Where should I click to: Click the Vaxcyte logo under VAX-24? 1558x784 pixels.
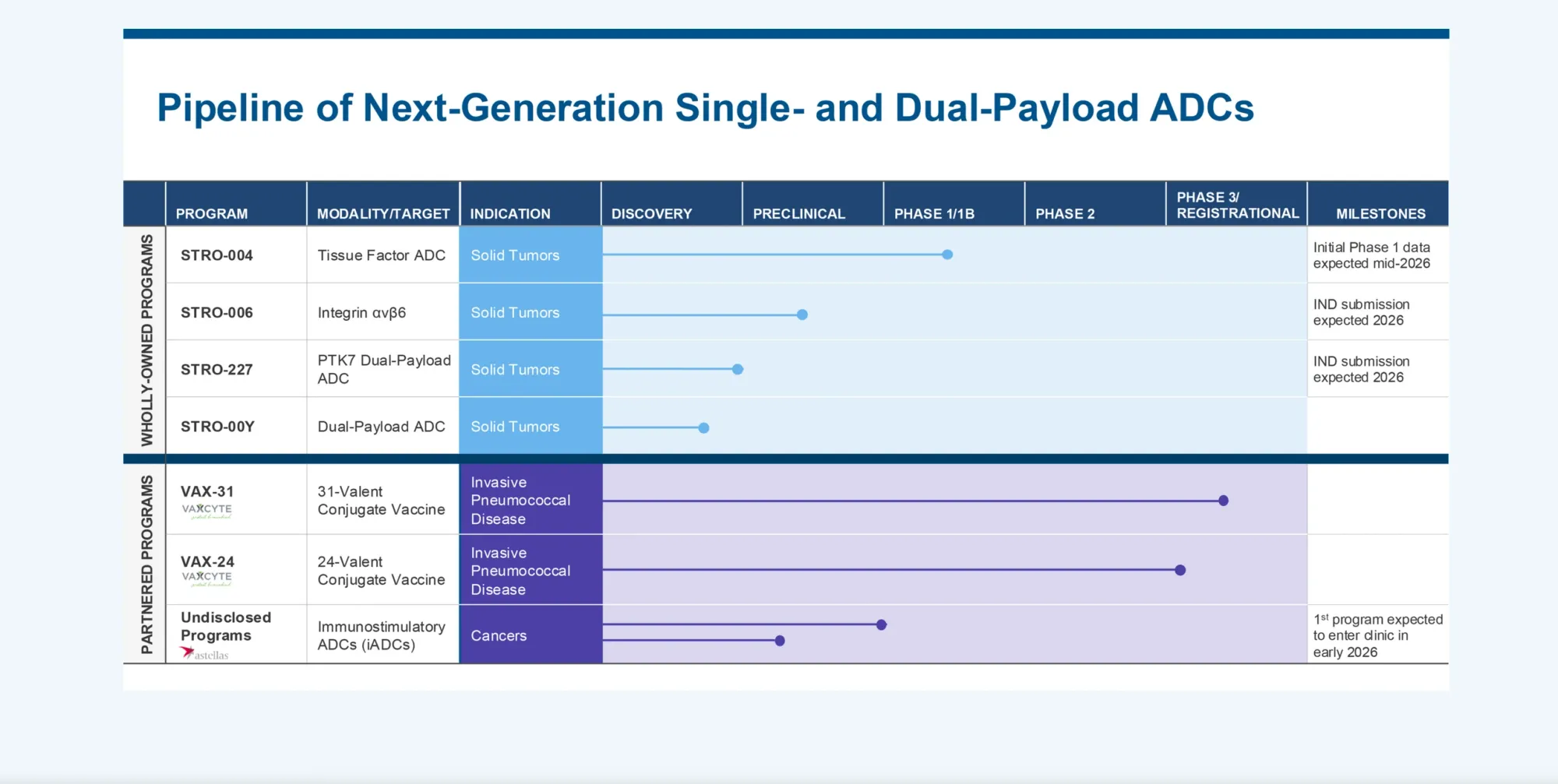pyautogui.click(x=206, y=578)
